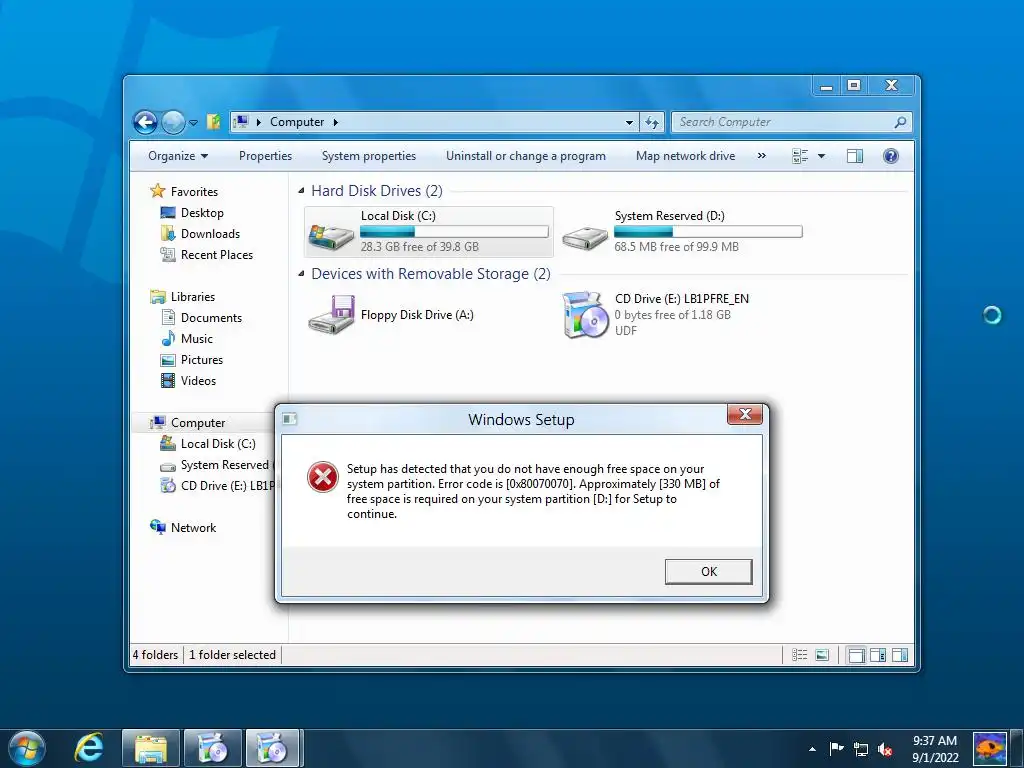The width and height of the screenshot is (1024, 768).
Task: Open Explorer Help icon
Action: (x=891, y=156)
